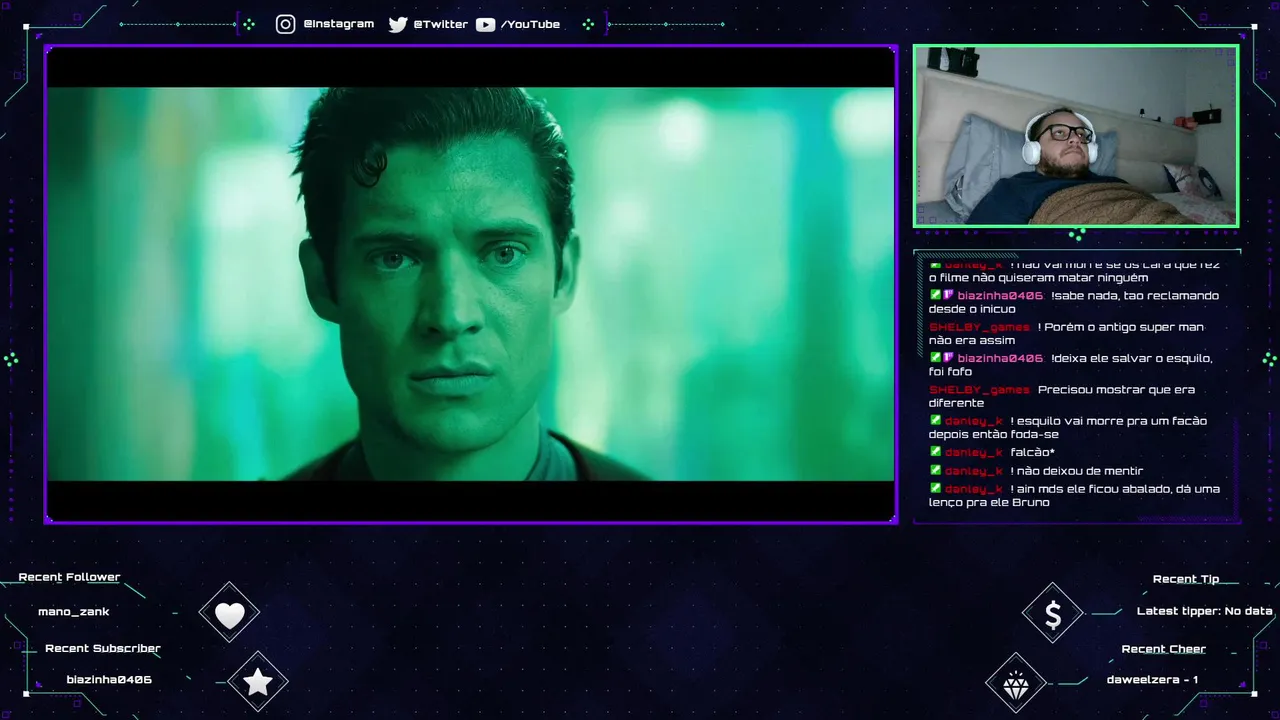
Task: Click the Instagram logo icon
Action: pos(286,24)
